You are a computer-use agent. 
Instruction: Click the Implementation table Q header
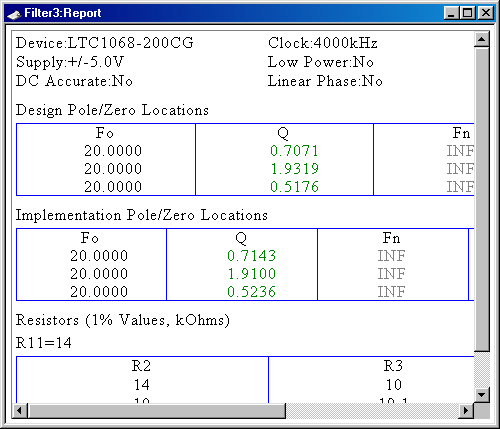241,238
